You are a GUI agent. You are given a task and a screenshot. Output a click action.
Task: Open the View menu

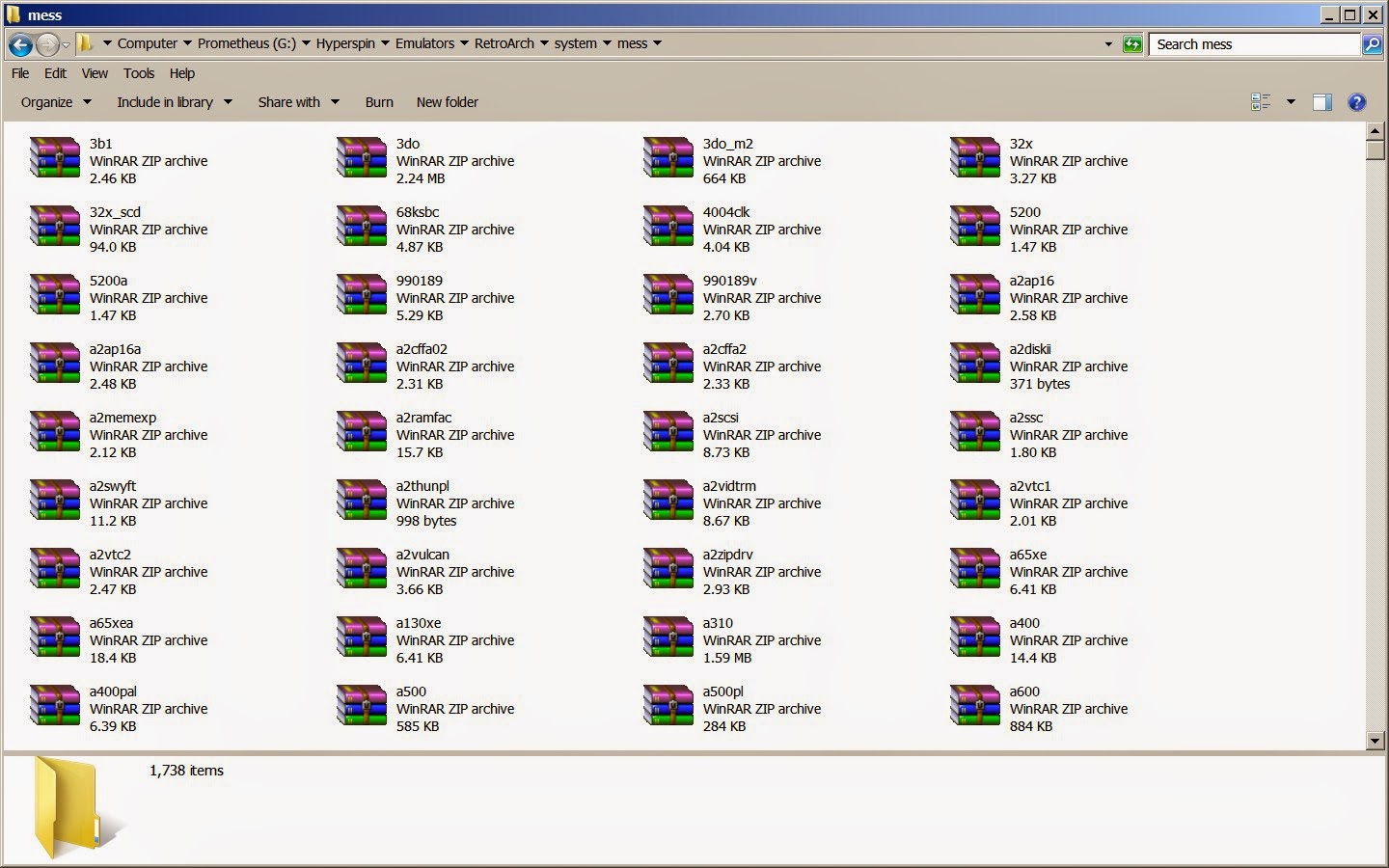[95, 73]
